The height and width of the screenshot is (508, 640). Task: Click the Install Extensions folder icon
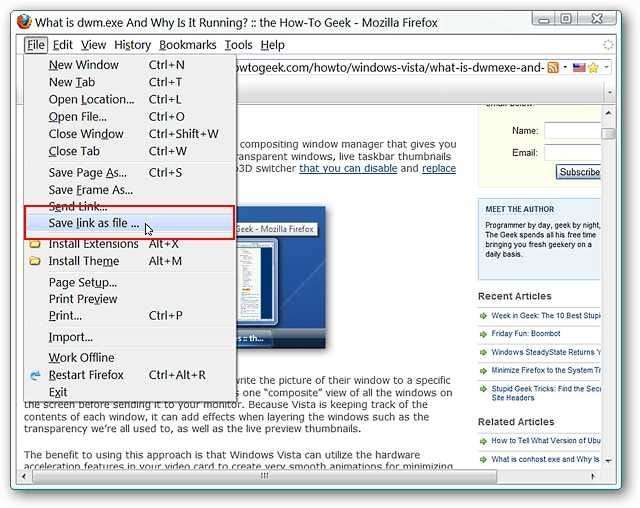tap(35, 244)
